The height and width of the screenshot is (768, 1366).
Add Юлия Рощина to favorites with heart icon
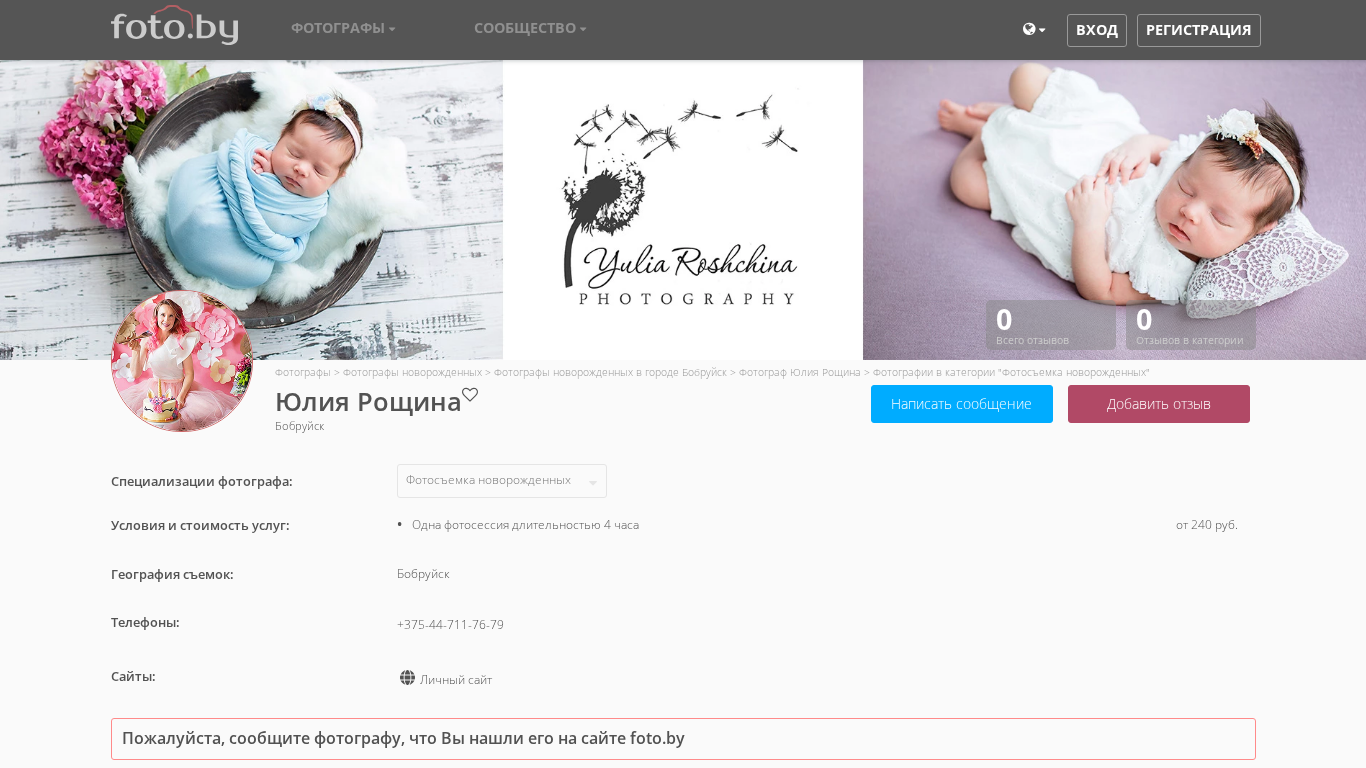point(470,395)
